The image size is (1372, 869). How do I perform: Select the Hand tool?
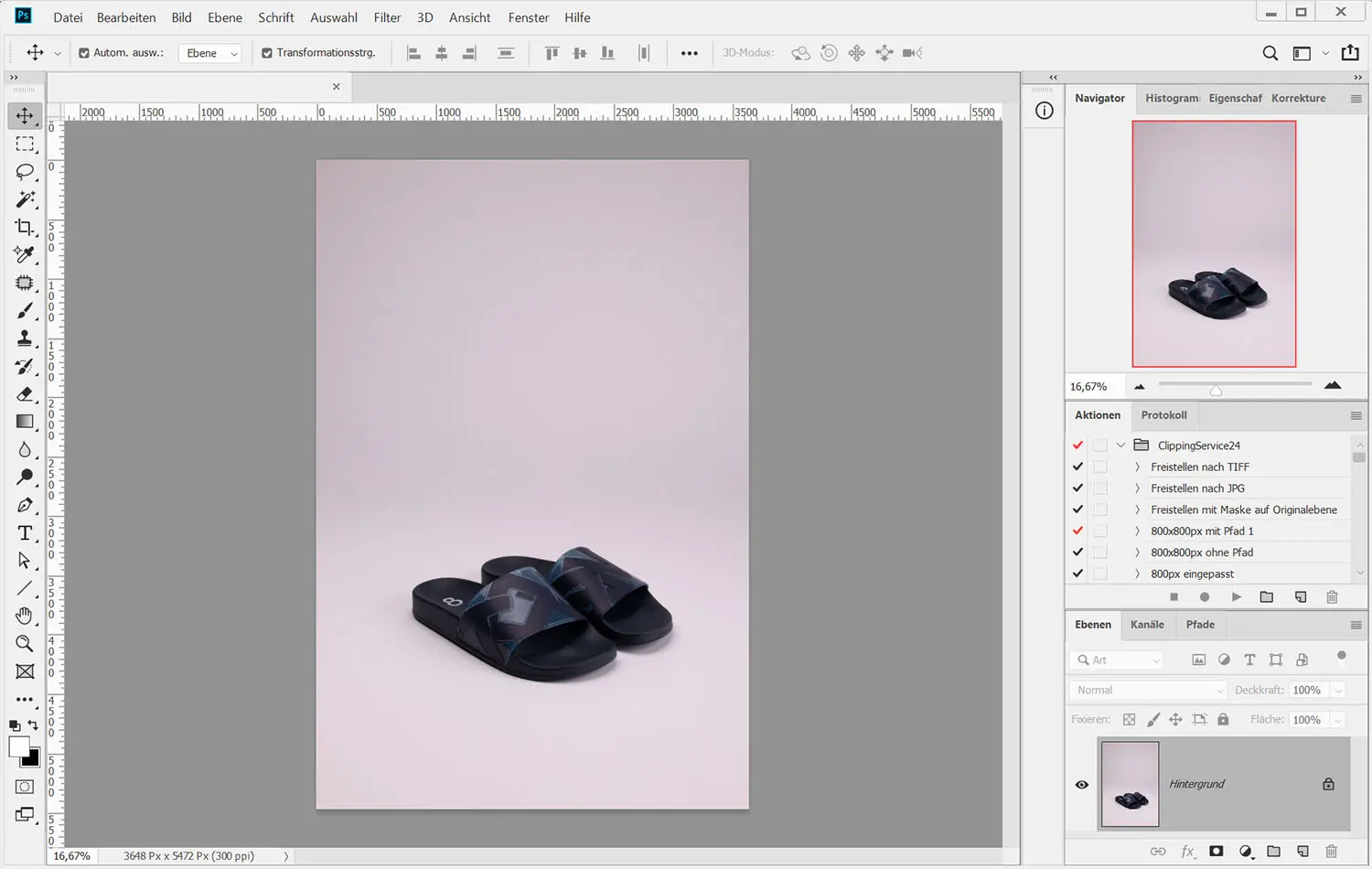(x=25, y=616)
